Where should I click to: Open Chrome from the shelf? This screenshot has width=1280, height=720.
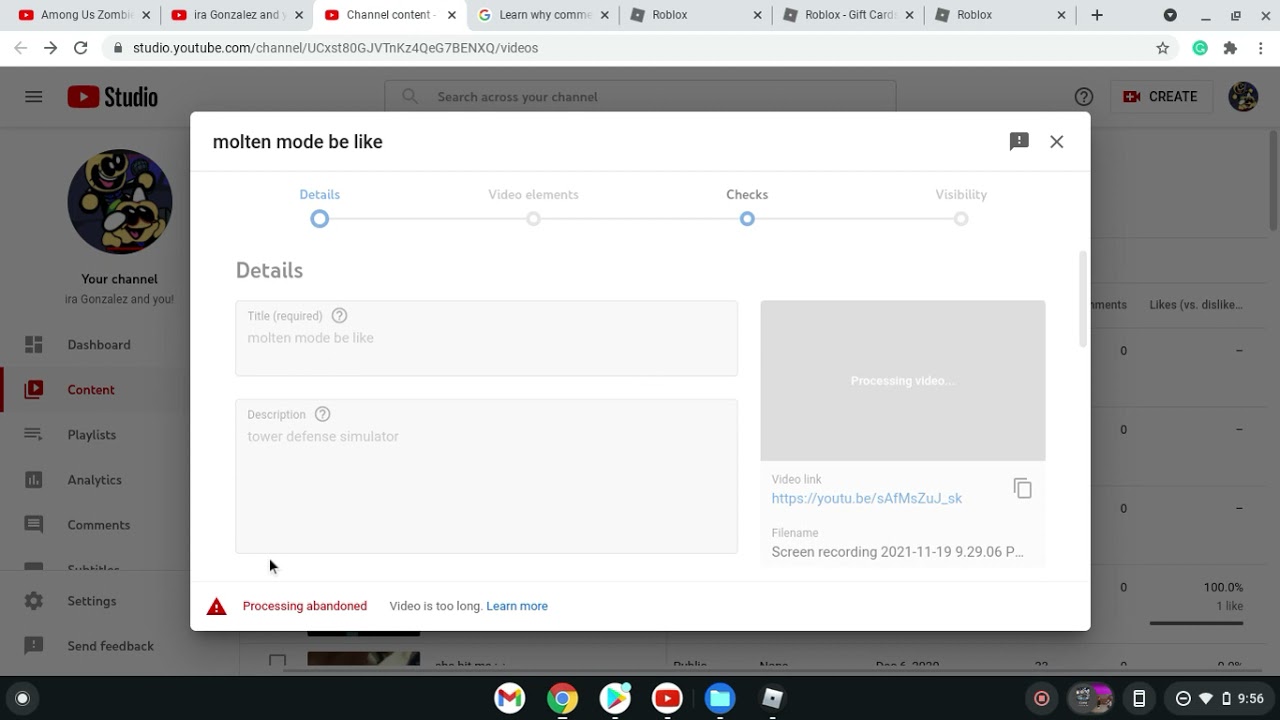click(x=562, y=698)
